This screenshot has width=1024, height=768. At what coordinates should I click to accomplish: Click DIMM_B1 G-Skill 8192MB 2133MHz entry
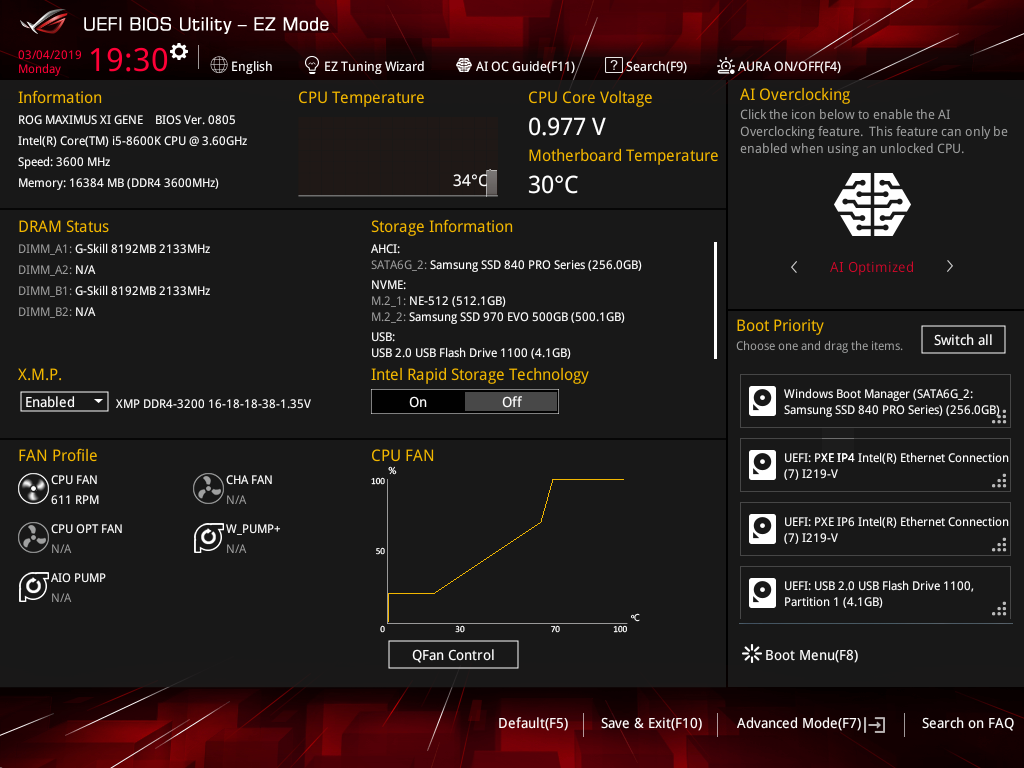tap(114, 291)
